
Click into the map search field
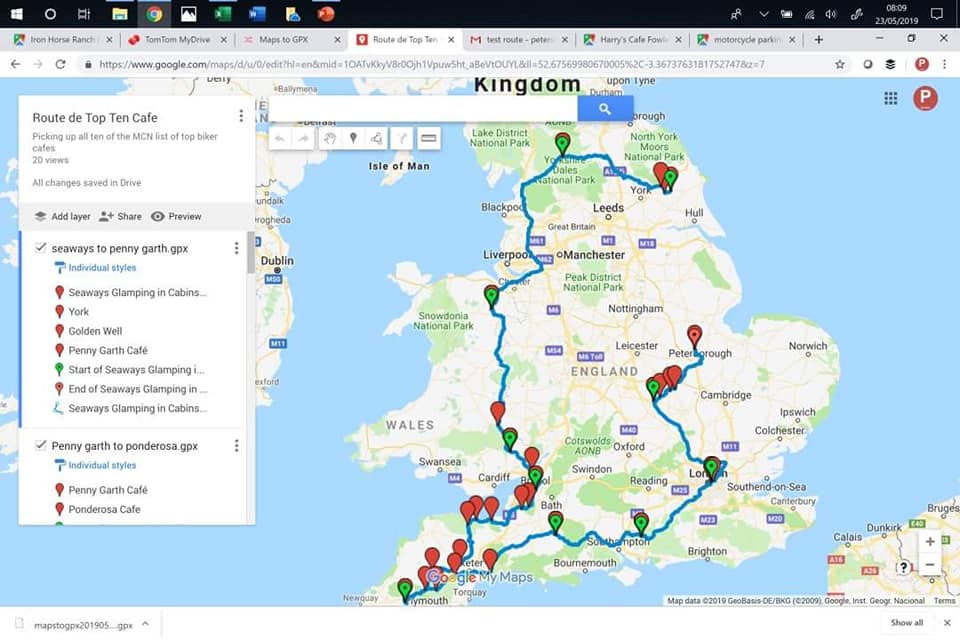click(x=422, y=108)
